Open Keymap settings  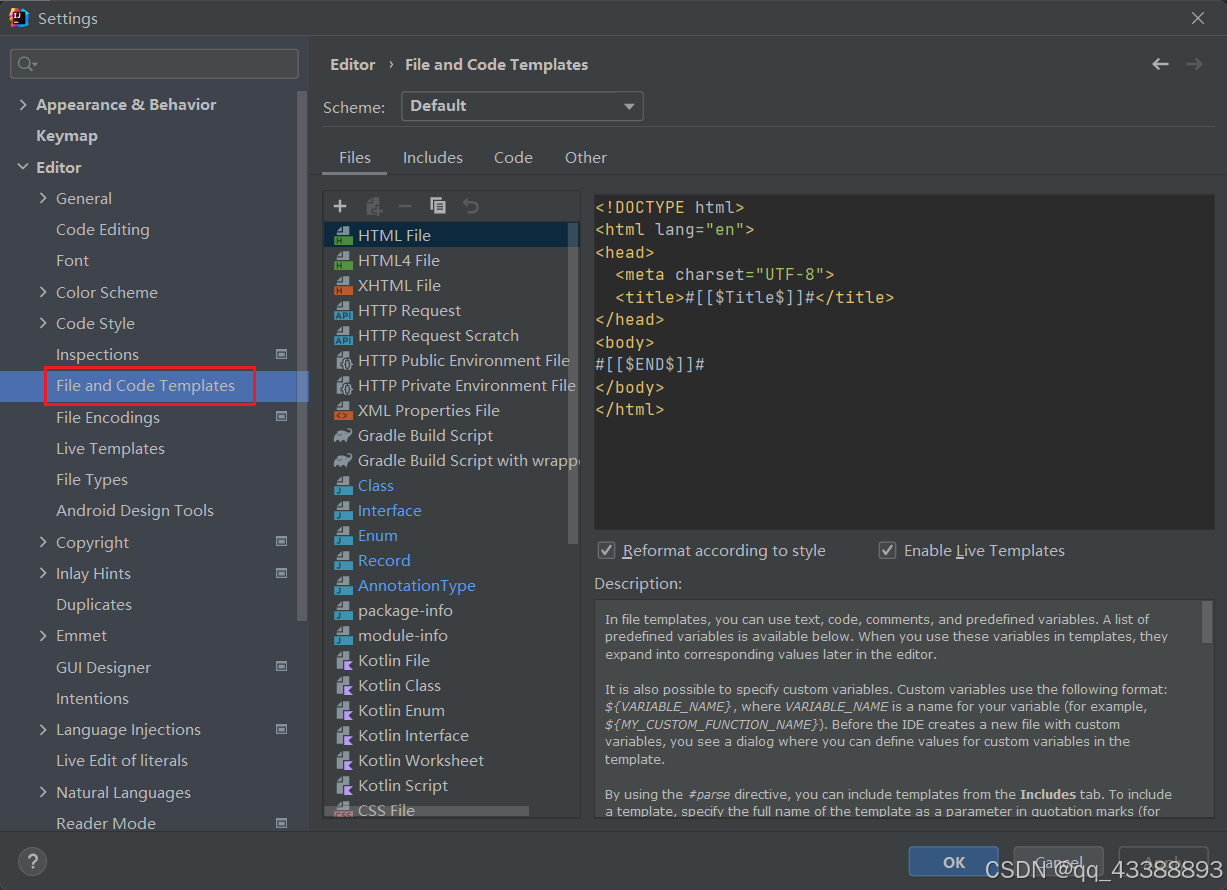pyautogui.click(x=67, y=136)
